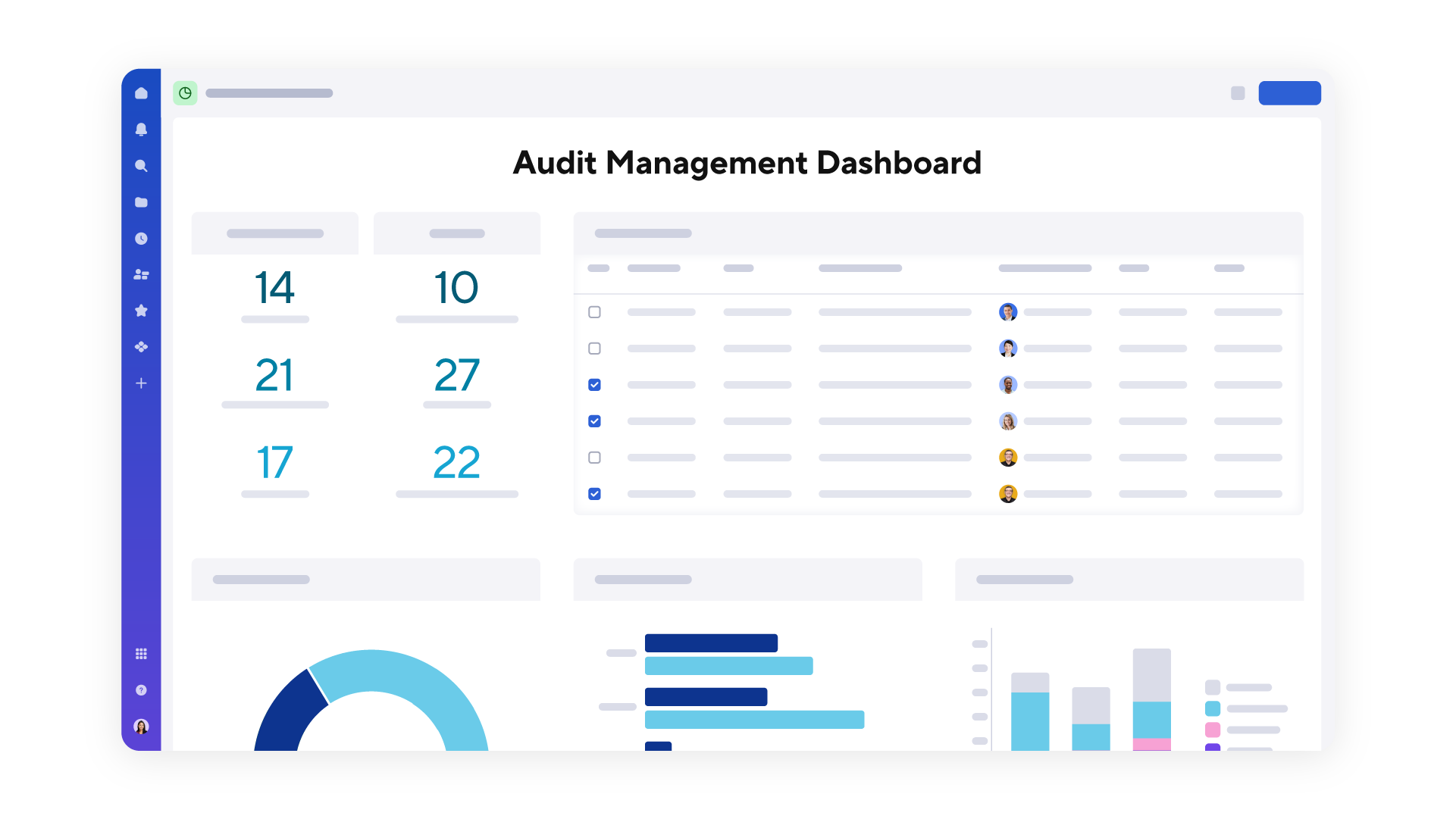Check the fifth row checkbox in the table
The width and height of the screenshot is (1456, 819).
click(x=594, y=457)
